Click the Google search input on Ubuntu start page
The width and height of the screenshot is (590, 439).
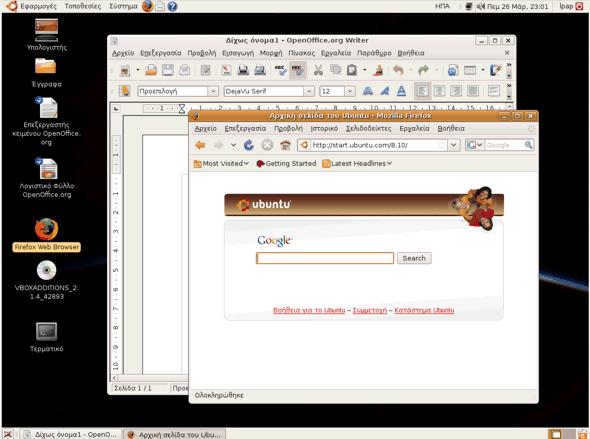(x=325, y=258)
